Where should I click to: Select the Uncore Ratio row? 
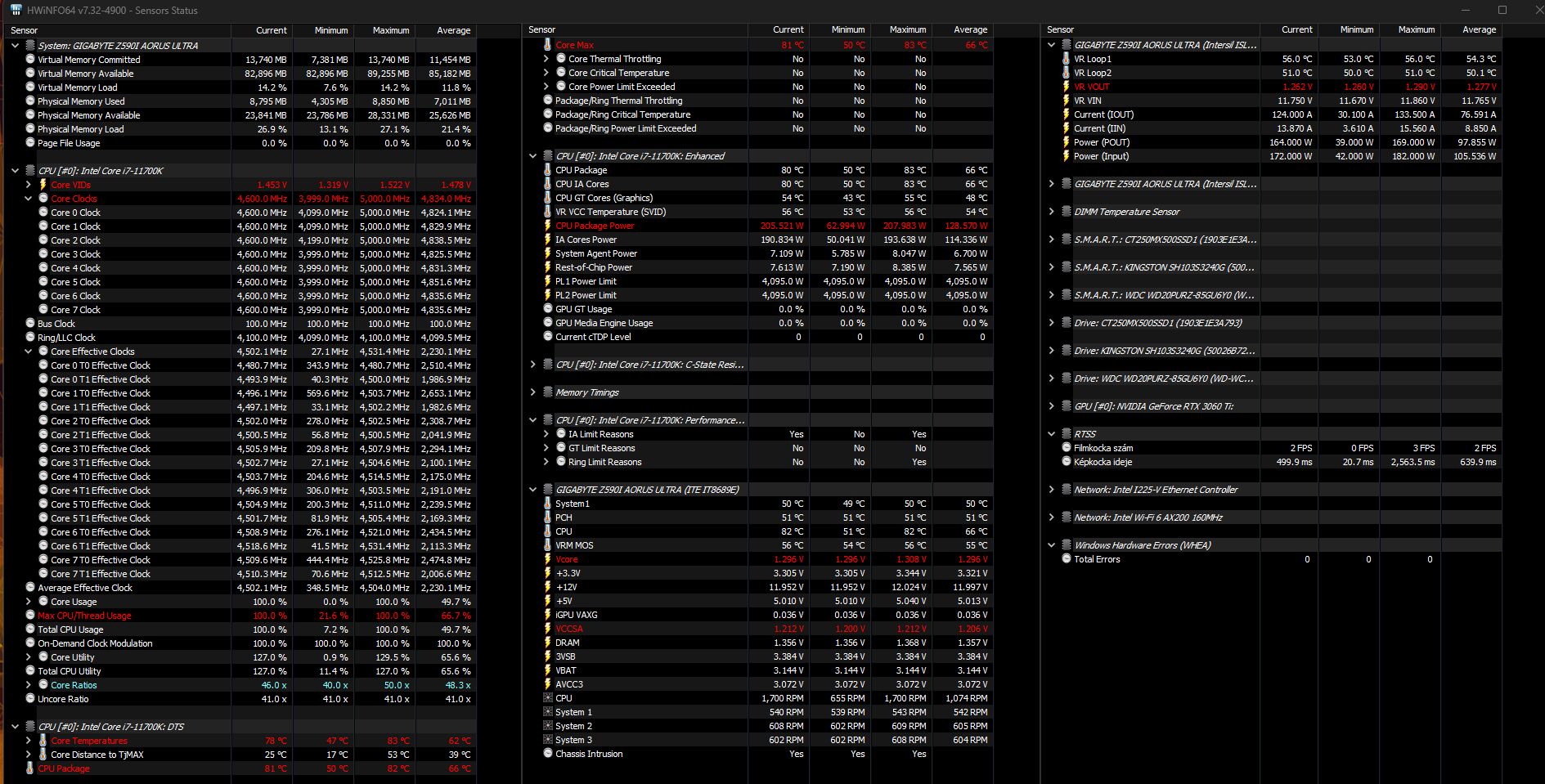click(240, 699)
